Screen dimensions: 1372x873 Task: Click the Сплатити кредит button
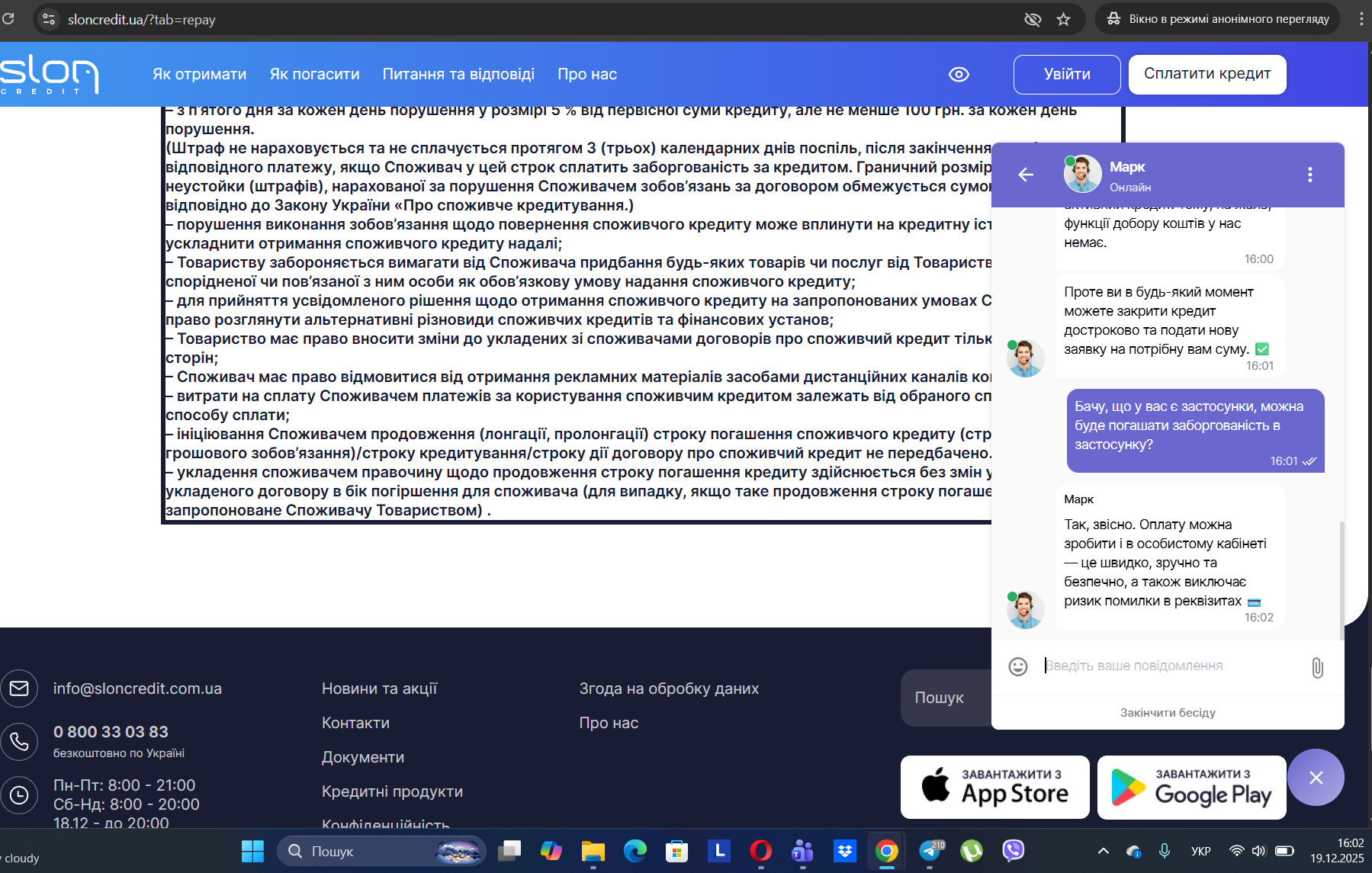point(1207,74)
